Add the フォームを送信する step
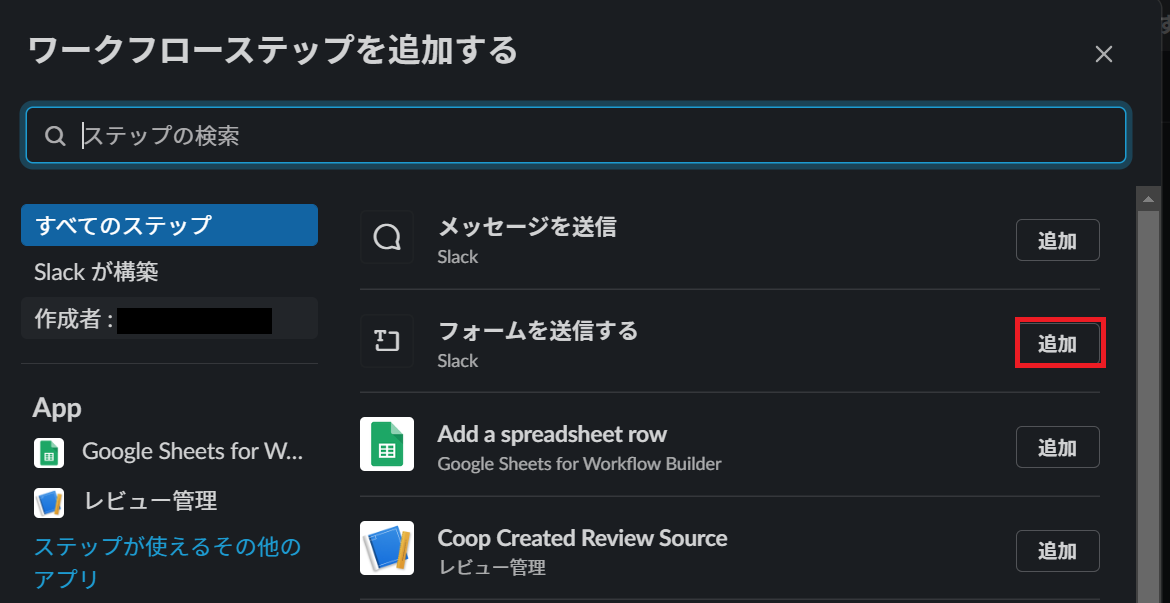This screenshot has width=1170, height=603. (x=1057, y=343)
